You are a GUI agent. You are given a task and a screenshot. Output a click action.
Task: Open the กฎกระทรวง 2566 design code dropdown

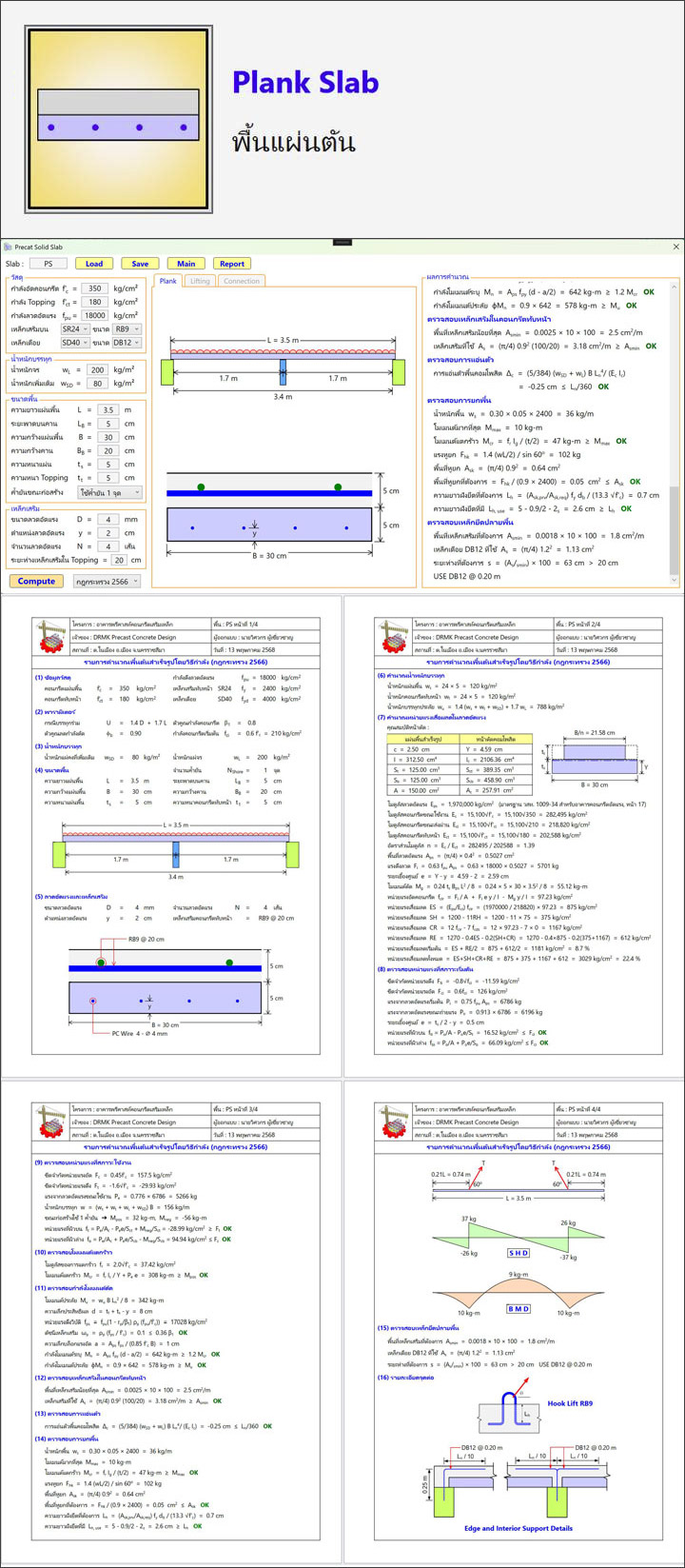(107, 581)
